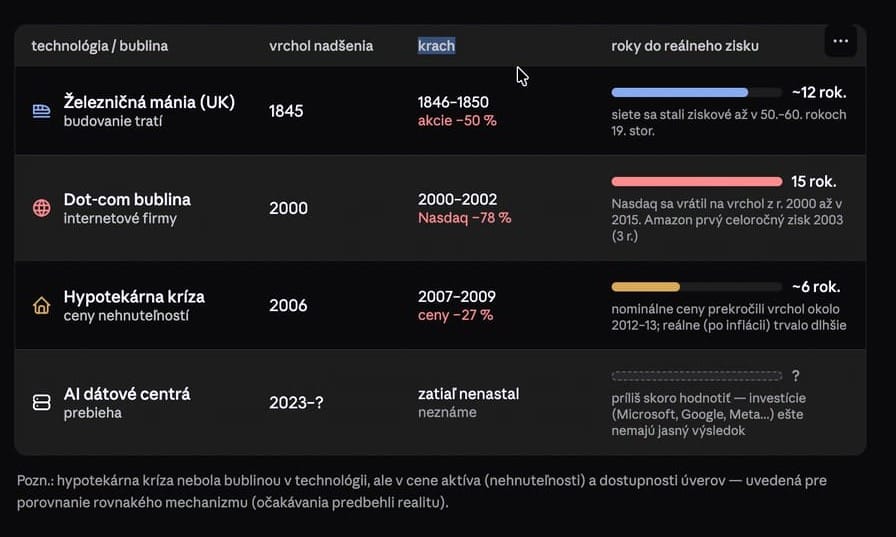Click the train icon beside Železničná mánia

[41, 111]
